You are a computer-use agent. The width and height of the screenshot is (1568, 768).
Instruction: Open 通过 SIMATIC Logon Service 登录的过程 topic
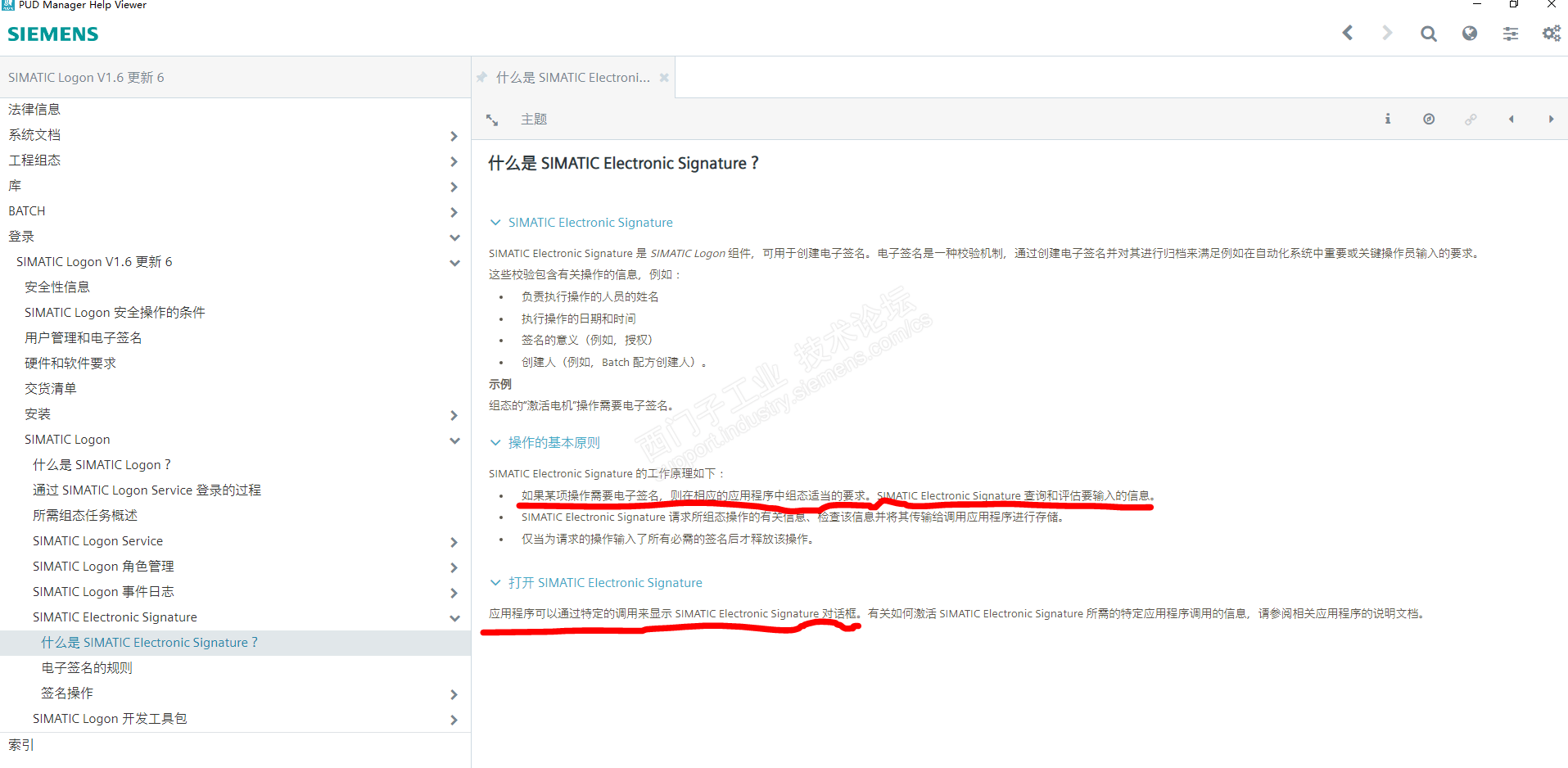(x=147, y=490)
